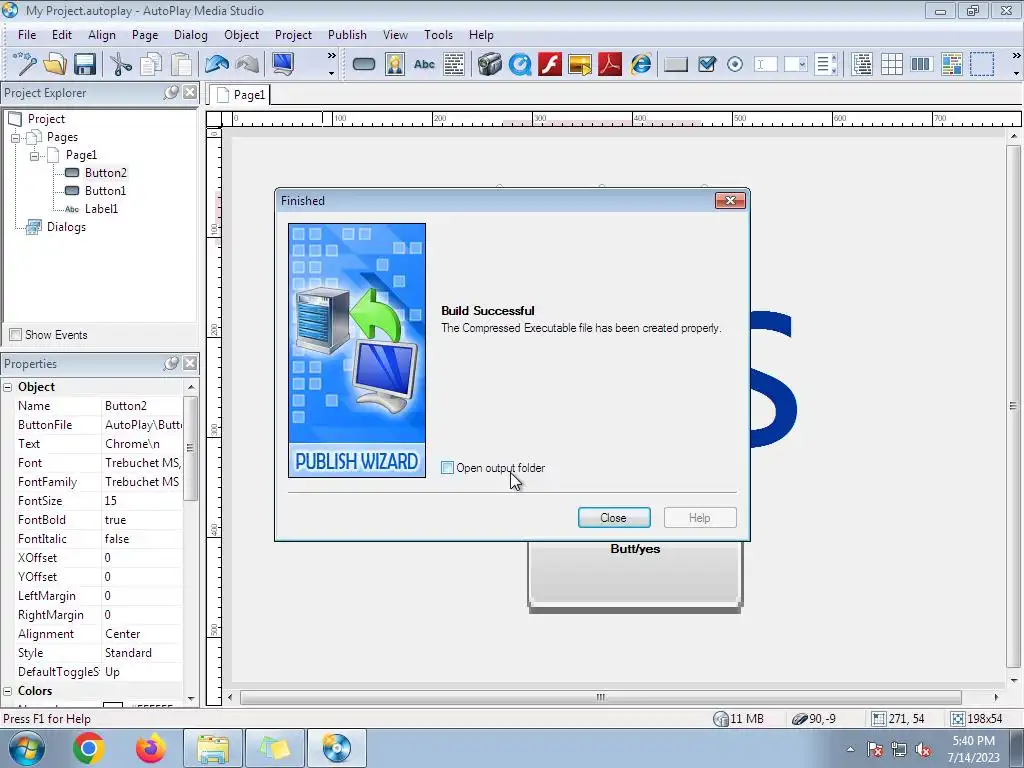1024x768 pixels.
Task: Switch to the Page1 tab
Action: [240, 95]
